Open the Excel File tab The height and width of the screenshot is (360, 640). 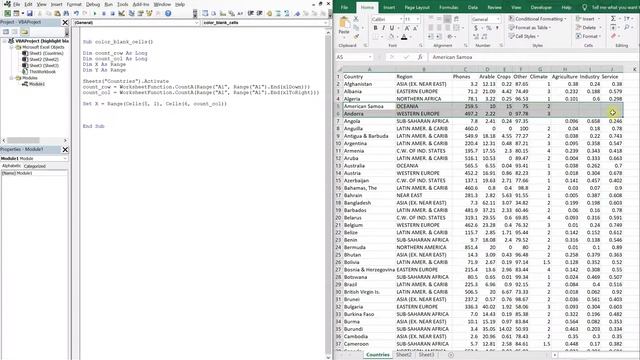[x=344, y=7]
